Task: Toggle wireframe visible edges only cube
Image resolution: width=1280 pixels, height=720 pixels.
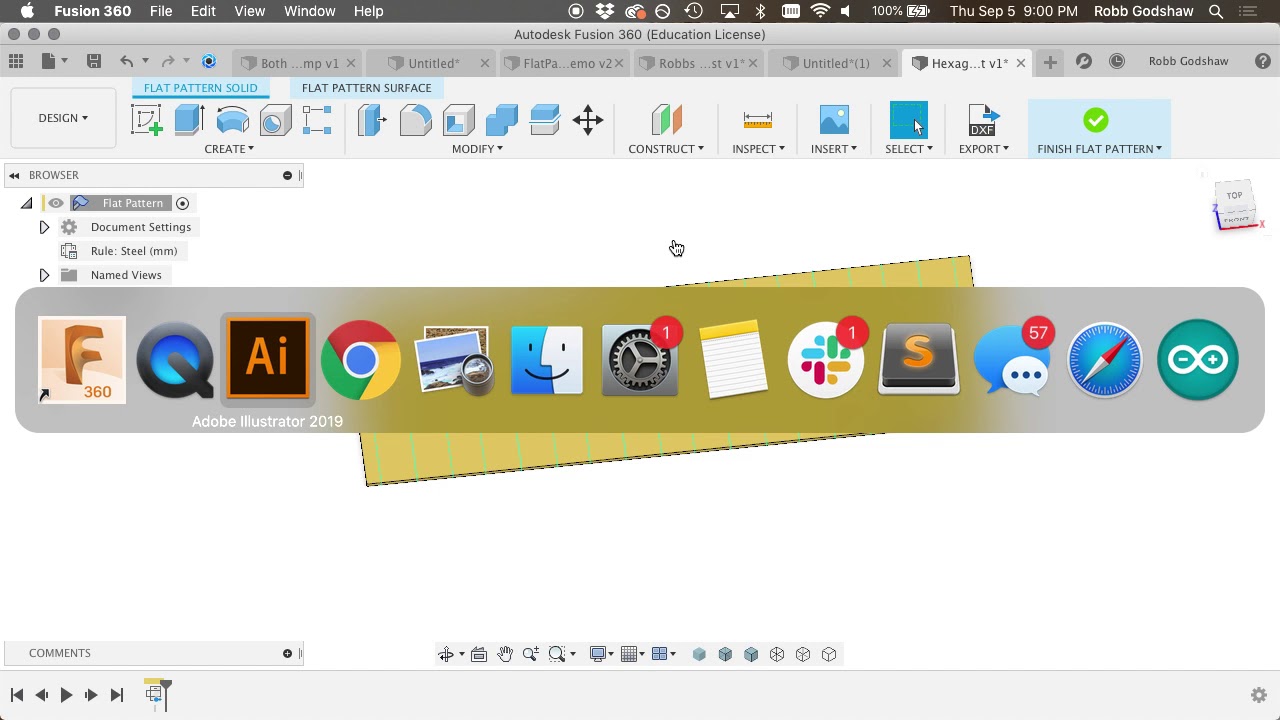Action: 829,654
